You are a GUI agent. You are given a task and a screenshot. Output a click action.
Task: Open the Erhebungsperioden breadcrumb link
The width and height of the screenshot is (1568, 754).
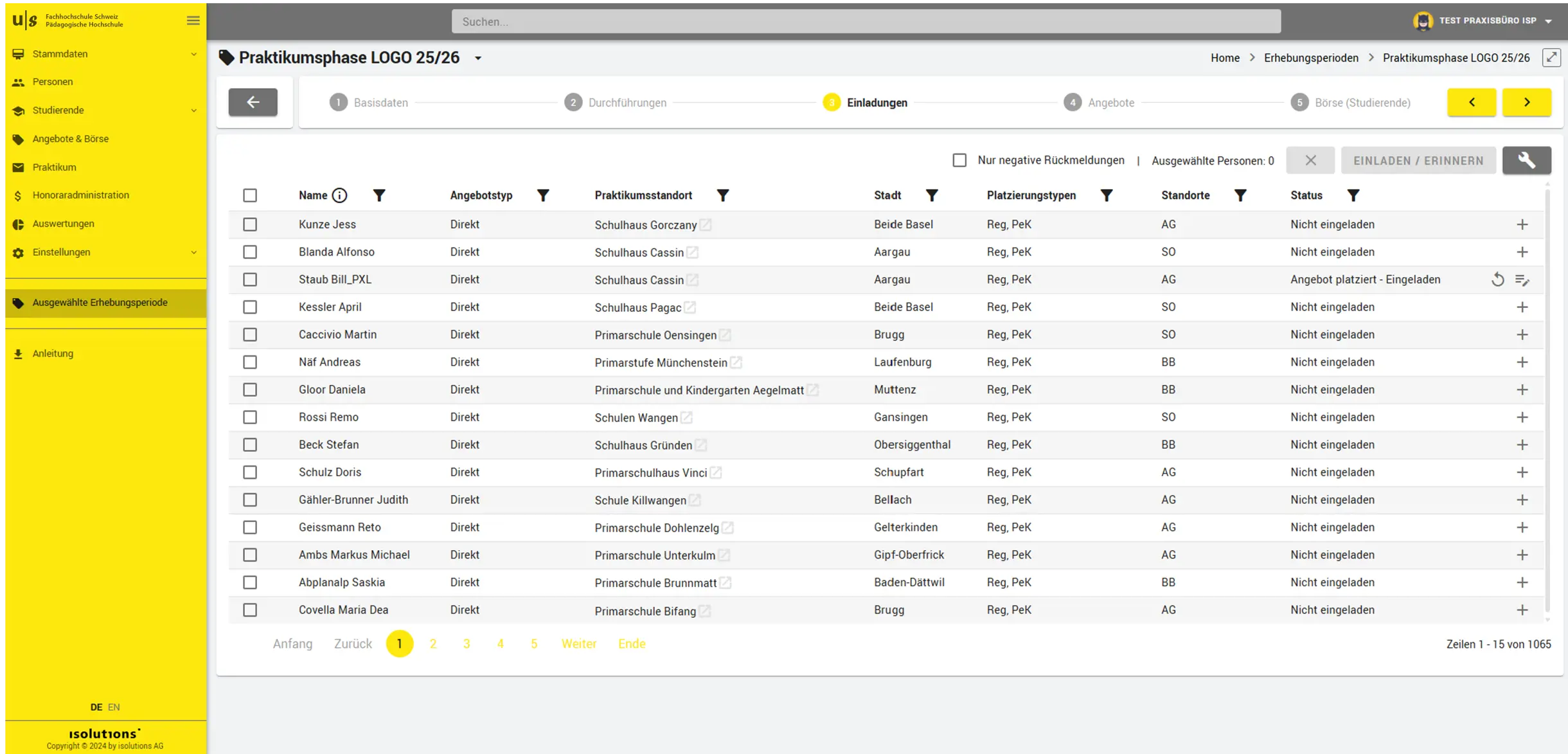[1310, 57]
